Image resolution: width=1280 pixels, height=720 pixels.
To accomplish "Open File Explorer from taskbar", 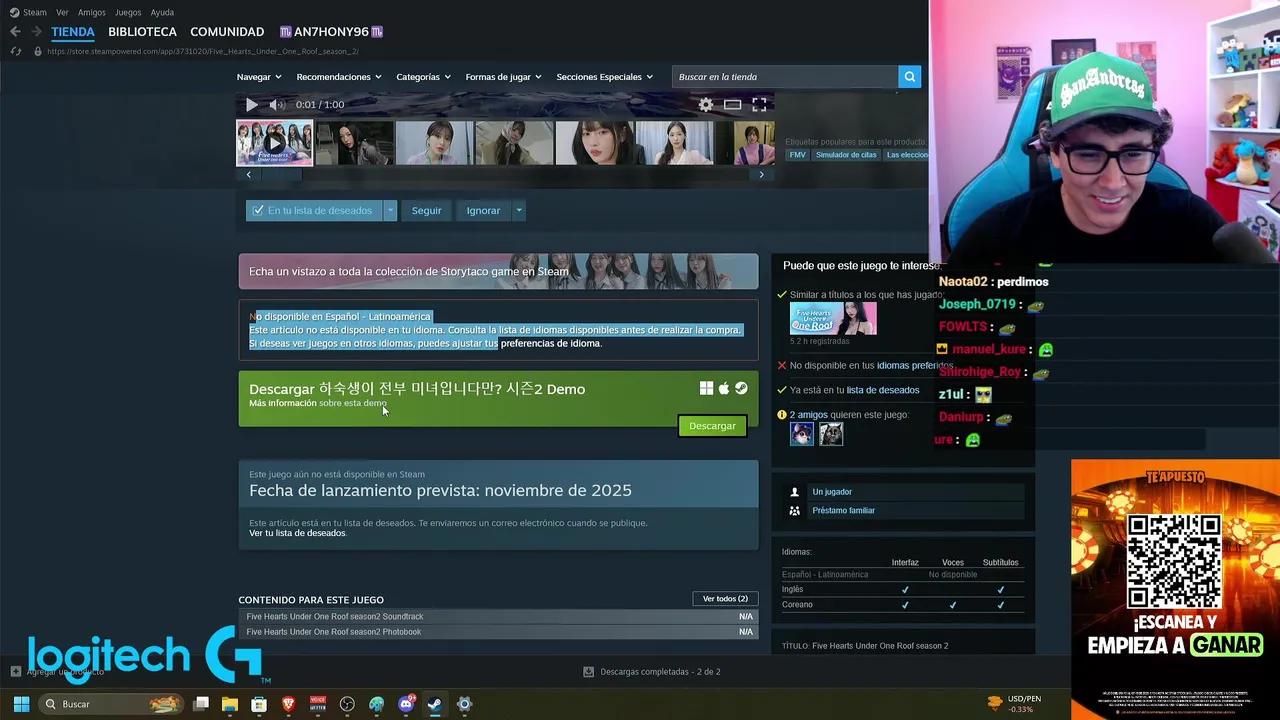I will pyautogui.click(x=230, y=704).
